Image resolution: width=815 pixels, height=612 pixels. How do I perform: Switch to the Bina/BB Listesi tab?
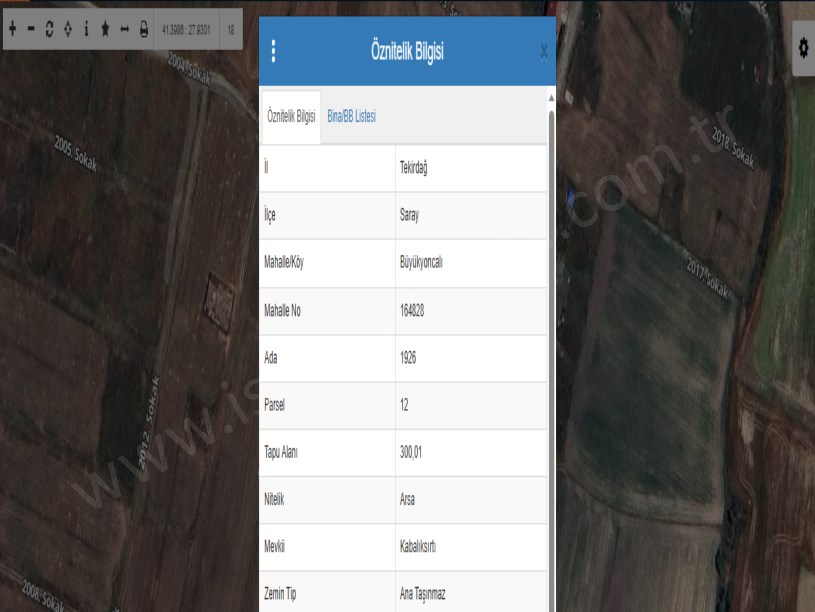click(x=351, y=117)
